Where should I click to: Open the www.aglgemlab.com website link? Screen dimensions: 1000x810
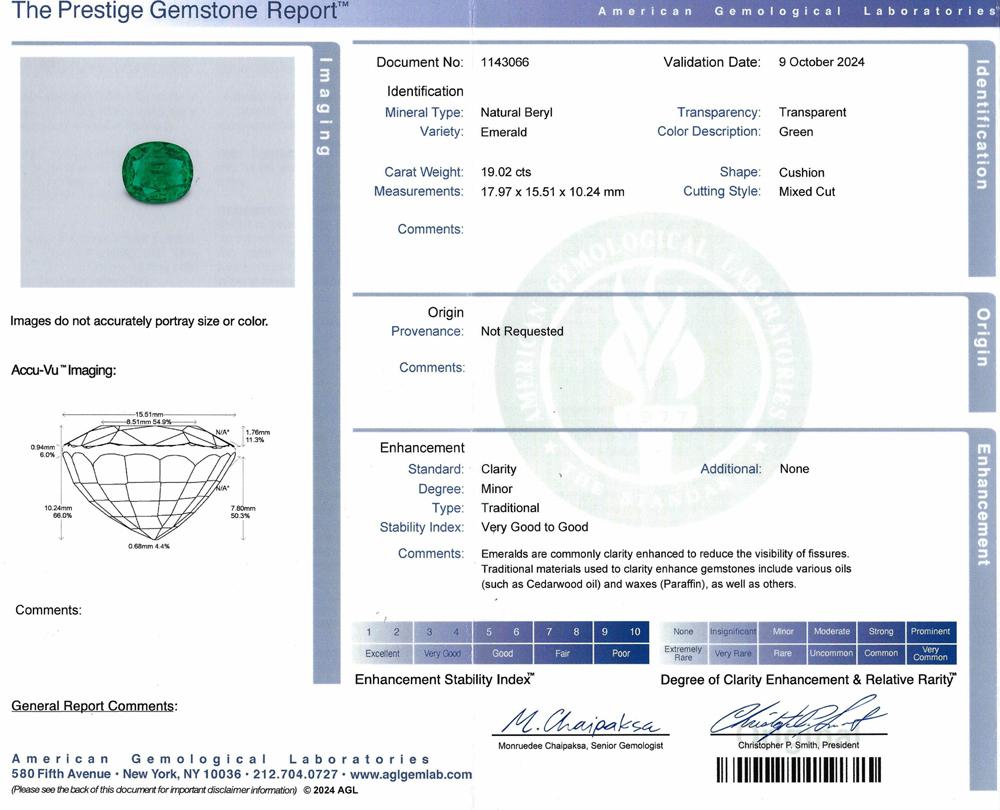pyautogui.click(x=411, y=774)
